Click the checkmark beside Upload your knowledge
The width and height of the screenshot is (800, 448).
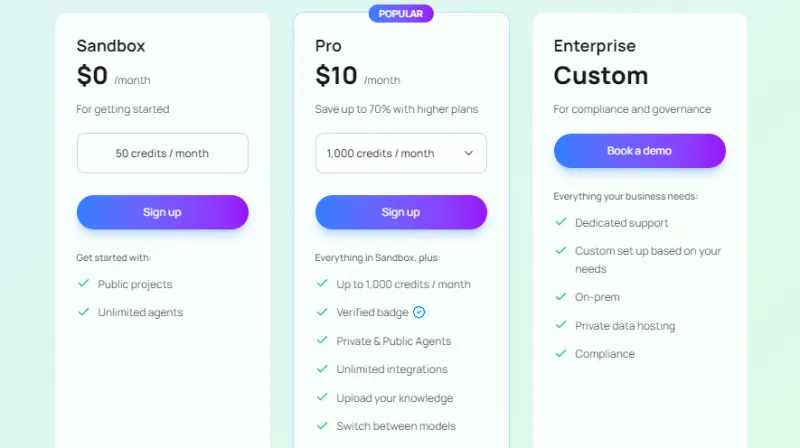pos(322,397)
